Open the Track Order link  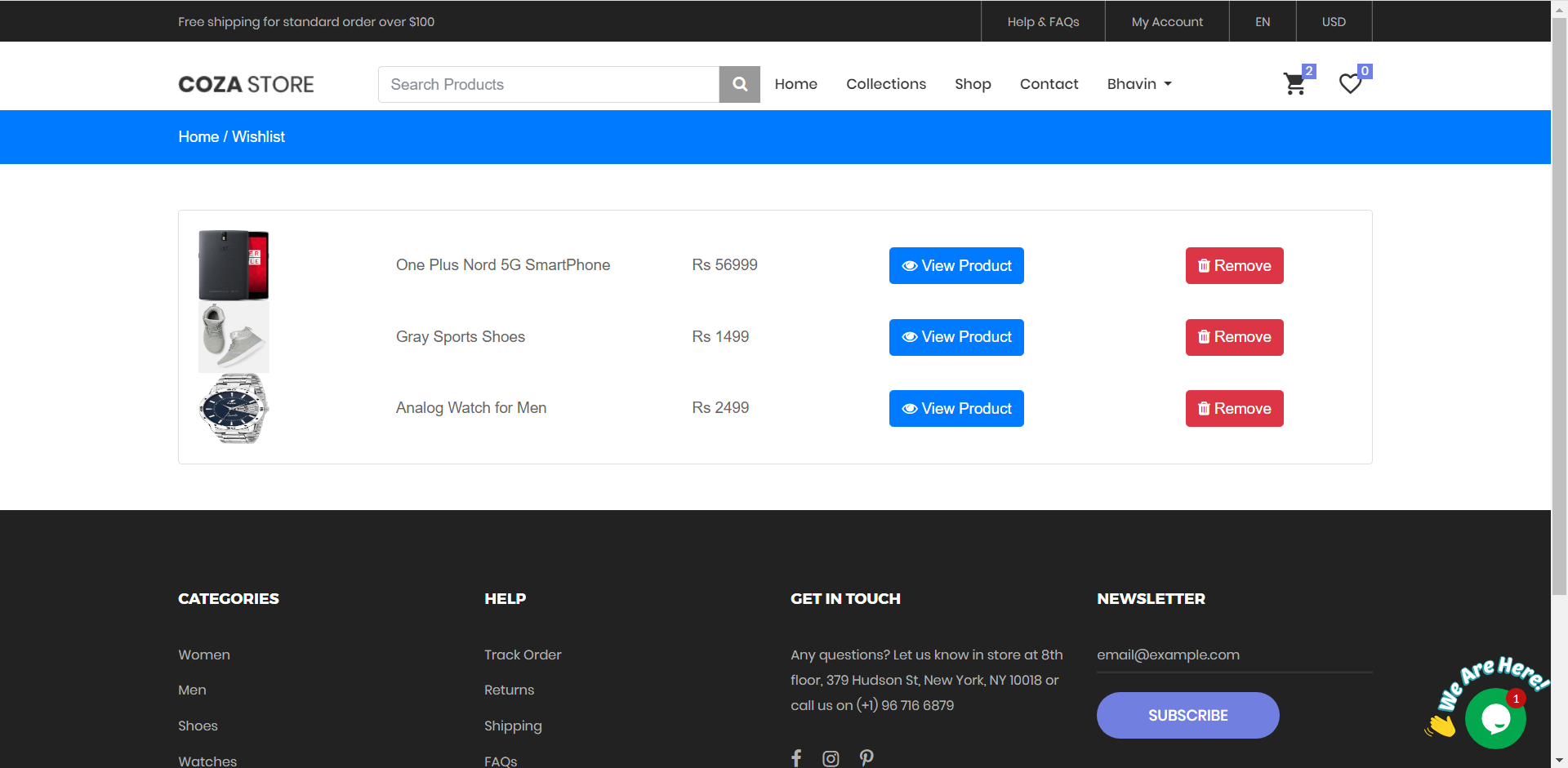523,655
